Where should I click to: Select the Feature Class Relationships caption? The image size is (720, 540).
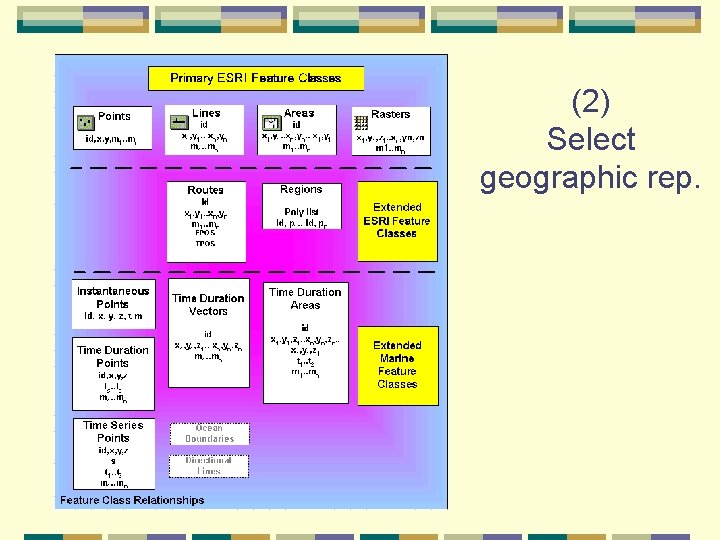point(132,500)
